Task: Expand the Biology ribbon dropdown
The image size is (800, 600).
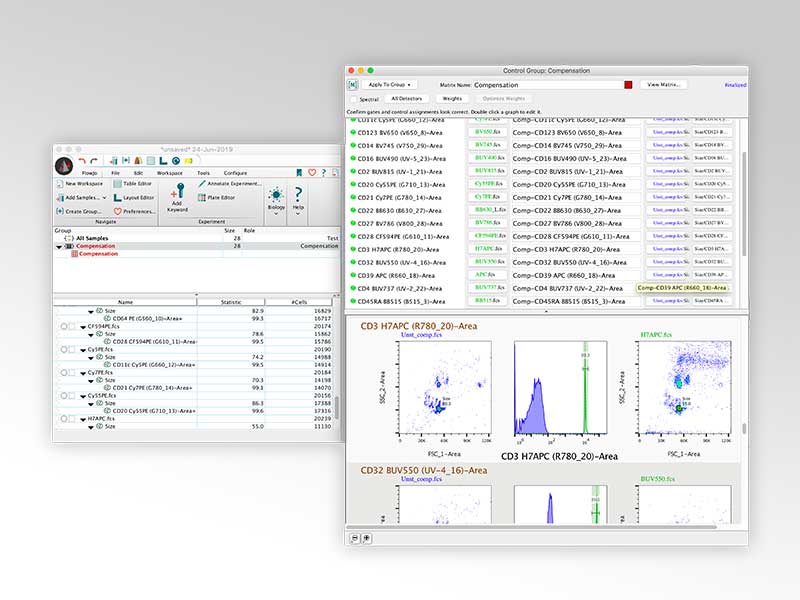Action: (275, 211)
